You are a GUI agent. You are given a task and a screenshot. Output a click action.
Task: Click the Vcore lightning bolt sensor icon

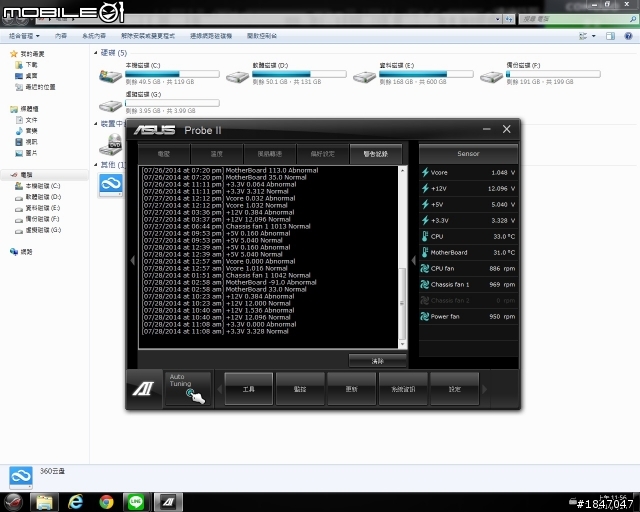point(425,172)
